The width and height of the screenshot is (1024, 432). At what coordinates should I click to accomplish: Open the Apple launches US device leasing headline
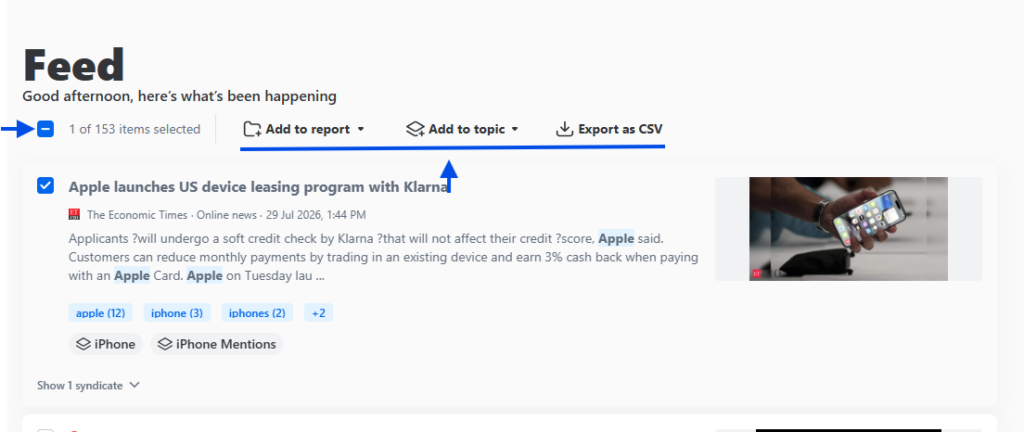[259, 187]
